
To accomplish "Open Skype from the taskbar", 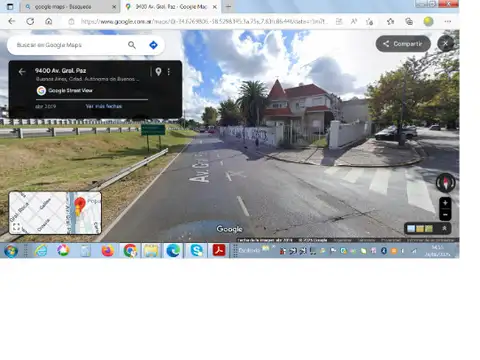I will coord(196,250).
